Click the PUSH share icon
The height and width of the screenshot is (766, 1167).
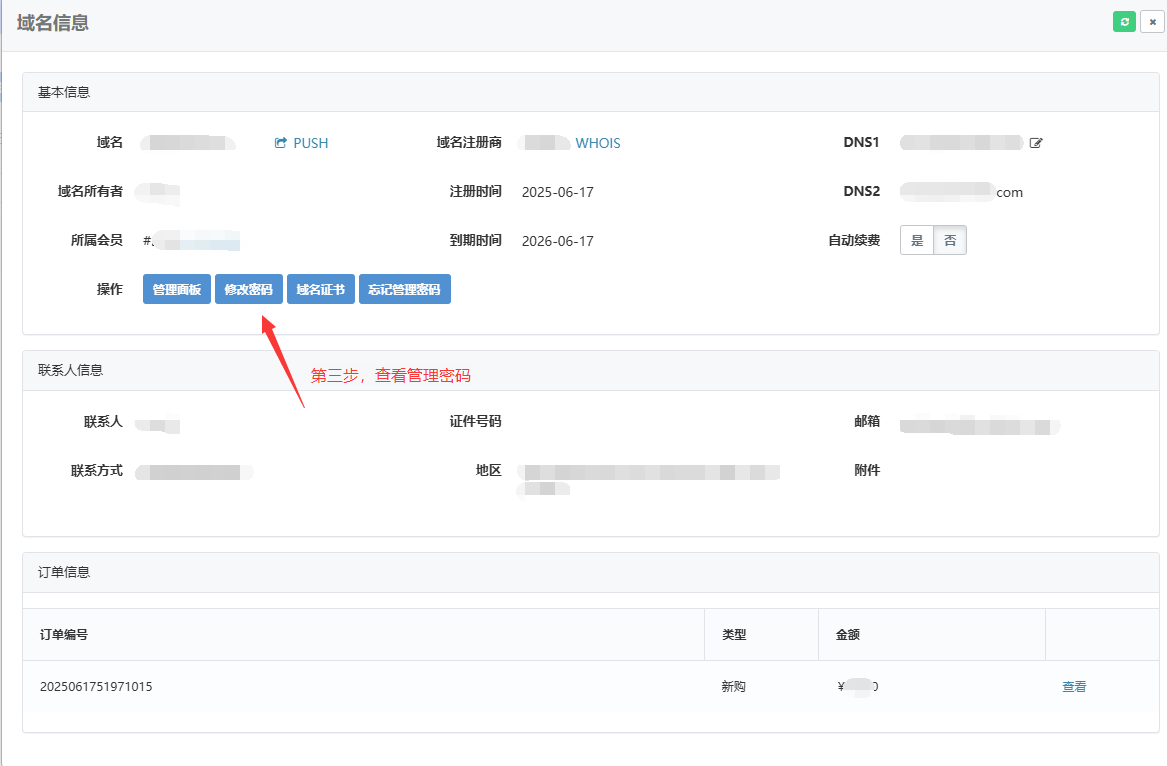[281, 143]
